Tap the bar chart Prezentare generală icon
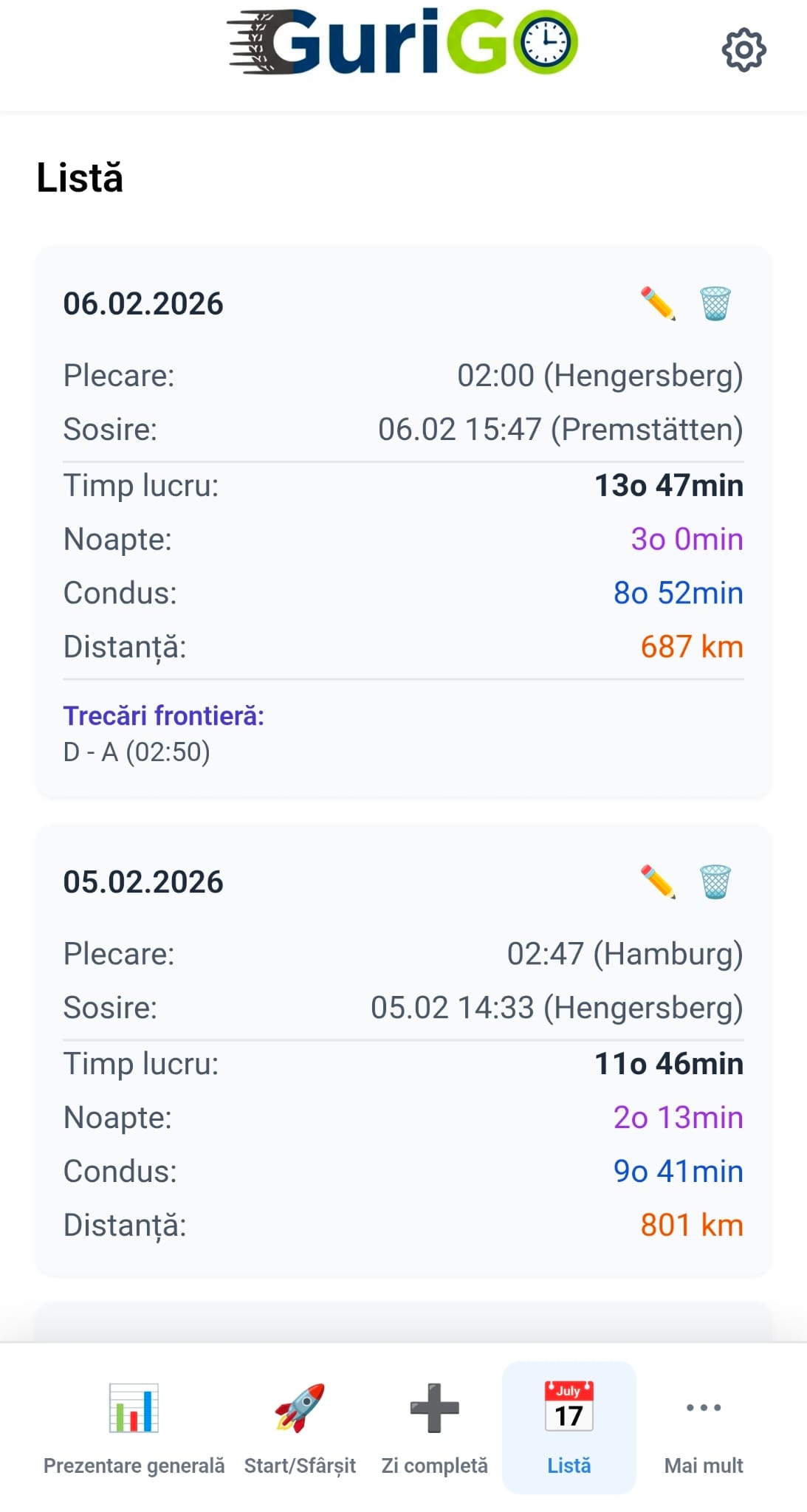The image size is (807, 1512). pos(134,1407)
